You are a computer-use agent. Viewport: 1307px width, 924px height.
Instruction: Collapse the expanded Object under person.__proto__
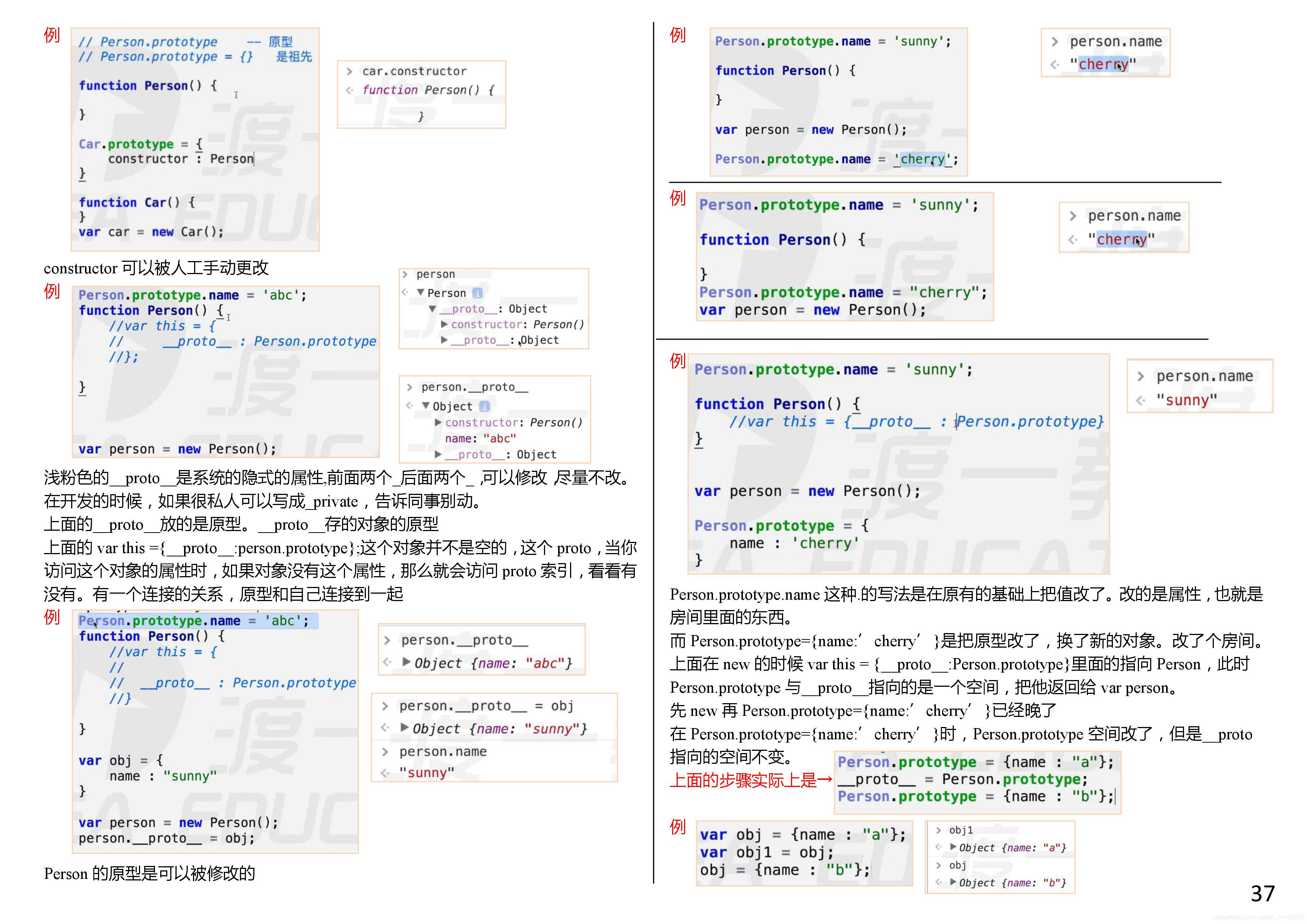pyautogui.click(x=426, y=406)
